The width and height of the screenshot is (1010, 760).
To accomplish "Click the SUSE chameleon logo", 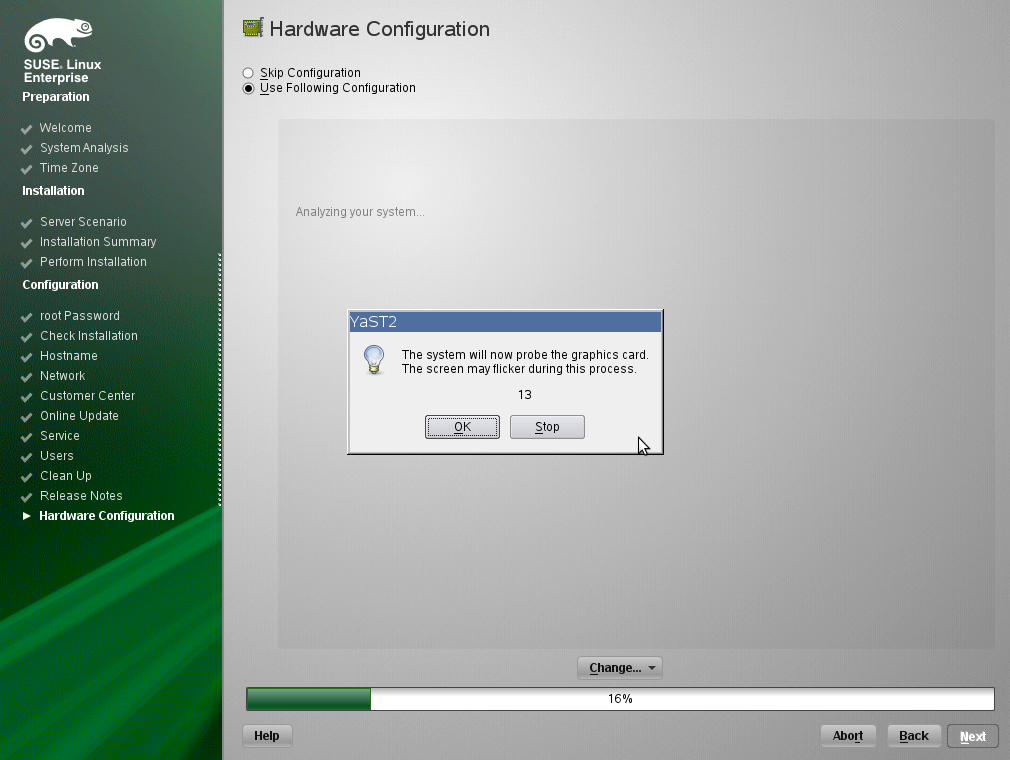I will [x=59, y=35].
